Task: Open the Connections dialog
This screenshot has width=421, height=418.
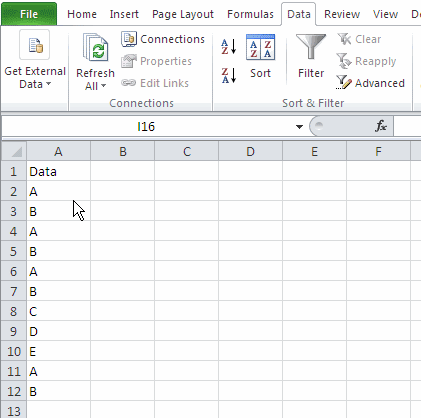Action: click(x=163, y=39)
